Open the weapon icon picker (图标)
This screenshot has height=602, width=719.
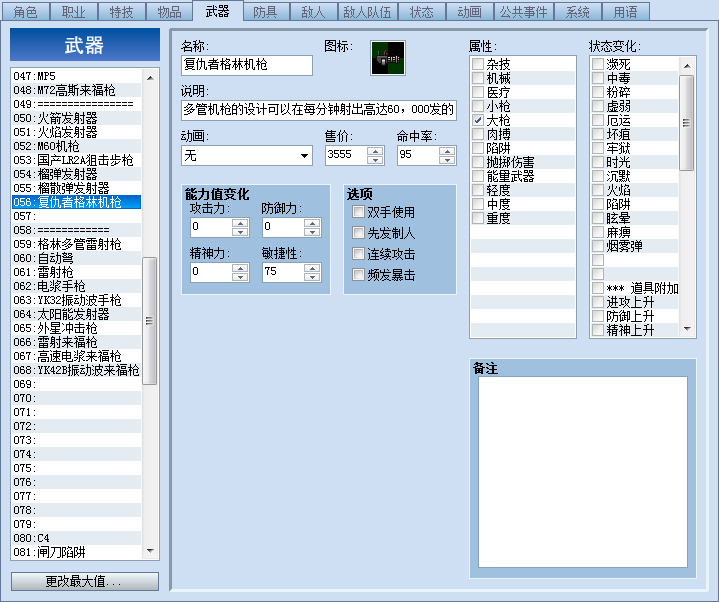(x=387, y=58)
